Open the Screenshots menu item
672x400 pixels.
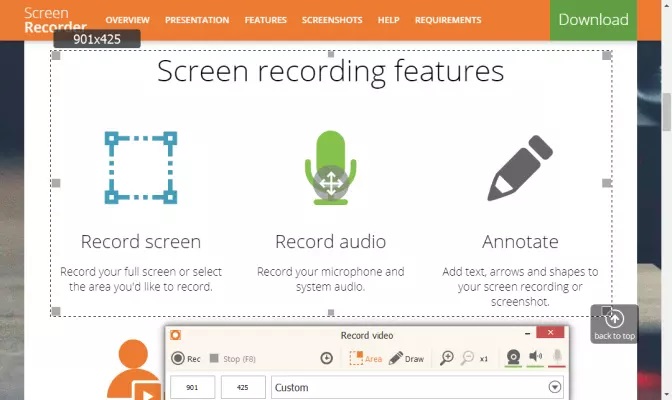click(x=332, y=20)
